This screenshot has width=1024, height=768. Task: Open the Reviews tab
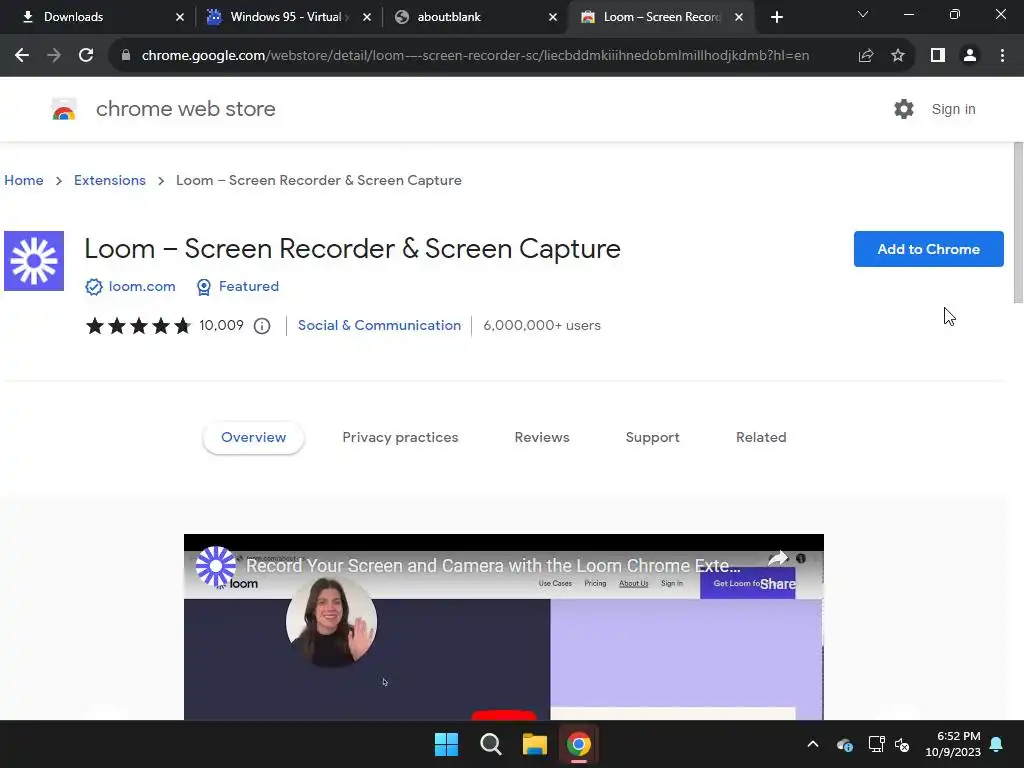(542, 438)
